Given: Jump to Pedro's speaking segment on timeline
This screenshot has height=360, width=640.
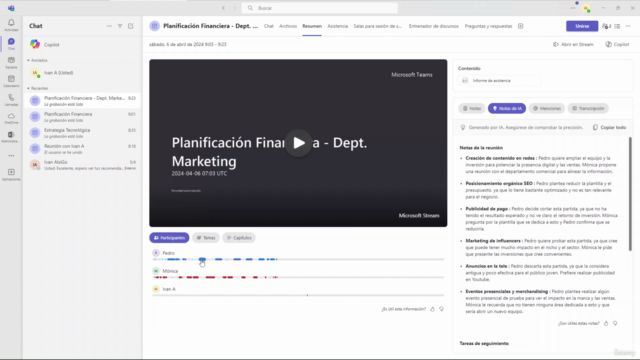Looking at the screenshot, I should [x=202, y=259].
